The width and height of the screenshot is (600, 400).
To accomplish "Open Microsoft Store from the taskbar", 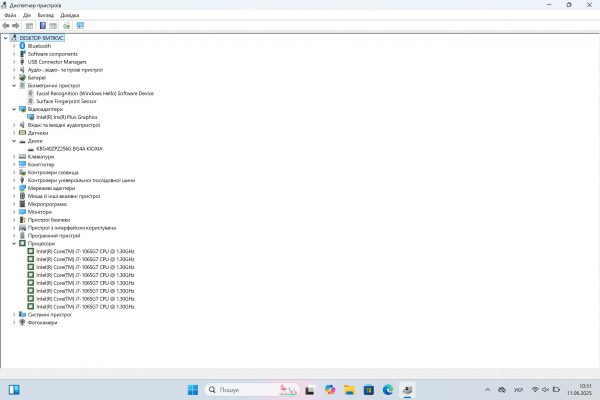I will point(369,390).
